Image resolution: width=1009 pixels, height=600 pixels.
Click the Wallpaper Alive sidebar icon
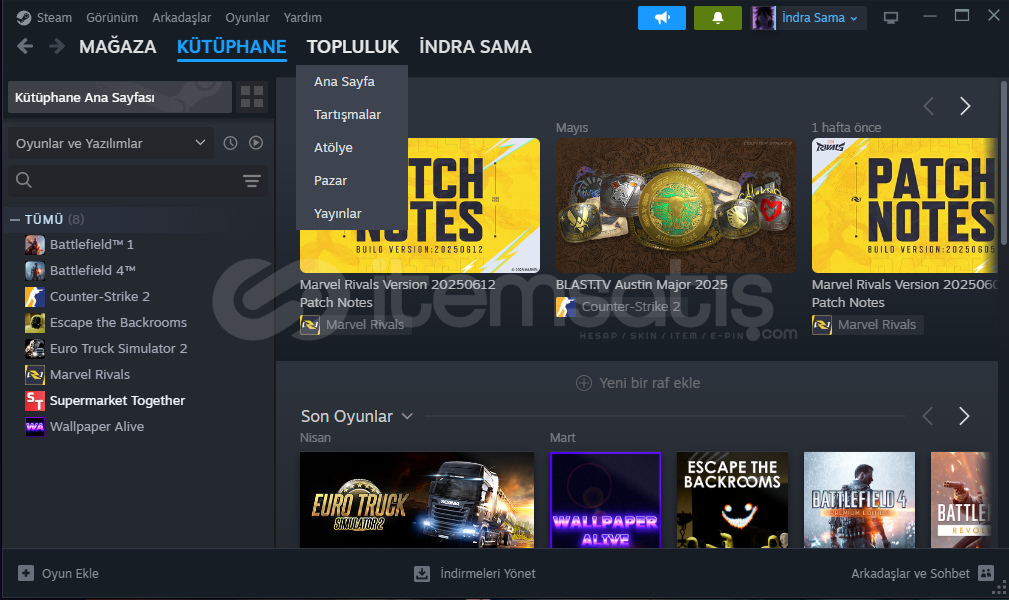pyautogui.click(x=35, y=427)
